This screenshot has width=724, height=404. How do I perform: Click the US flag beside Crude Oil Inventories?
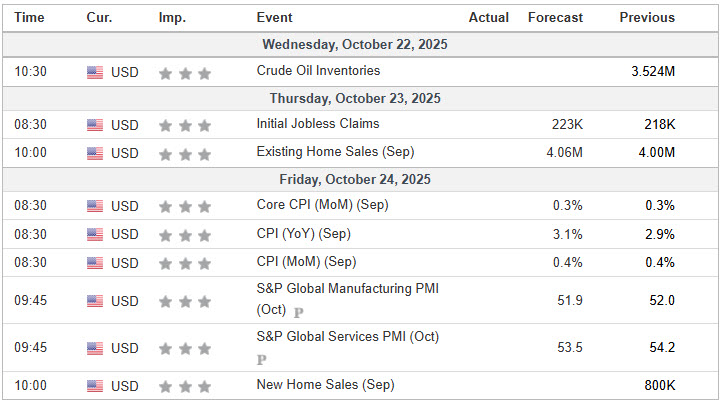[x=95, y=72]
